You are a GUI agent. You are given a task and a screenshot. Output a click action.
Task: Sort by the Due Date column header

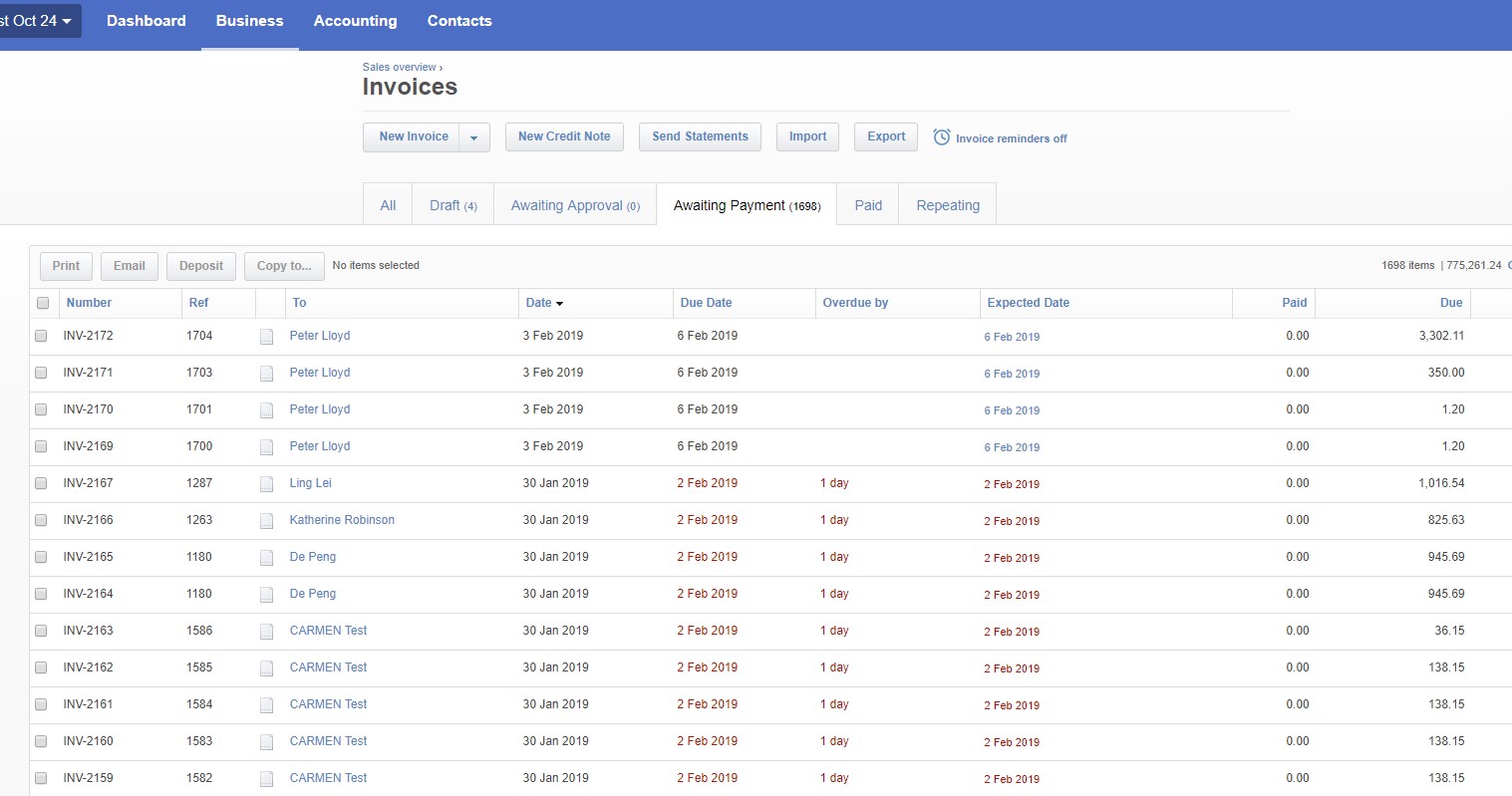(x=706, y=303)
